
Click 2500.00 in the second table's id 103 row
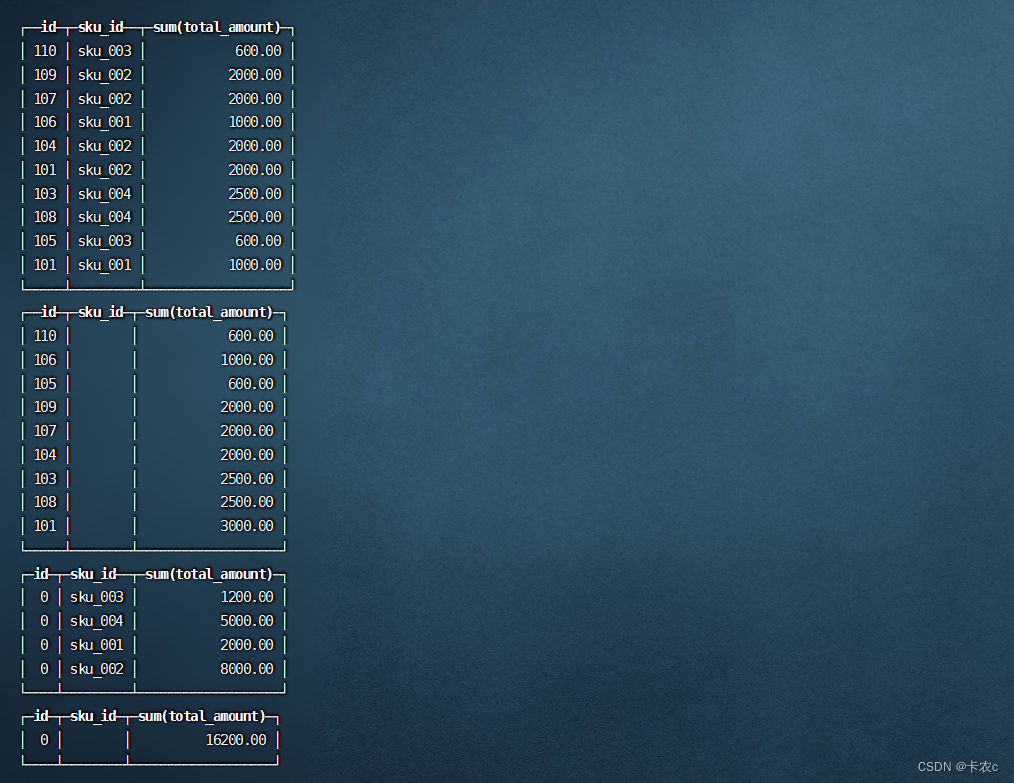(247, 479)
